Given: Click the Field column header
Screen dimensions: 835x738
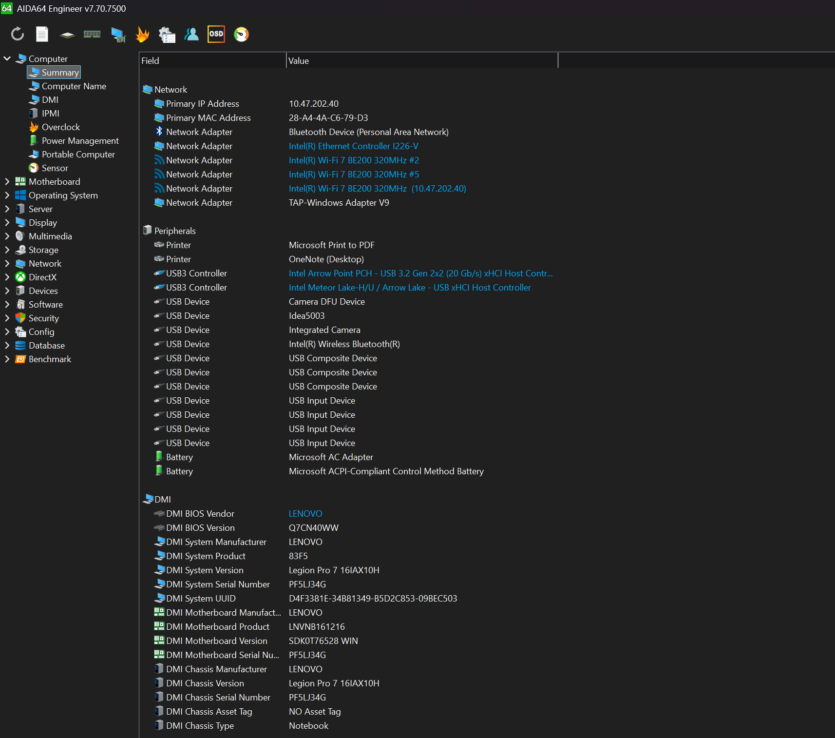Looking at the screenshot, I should tap(212, 61).
